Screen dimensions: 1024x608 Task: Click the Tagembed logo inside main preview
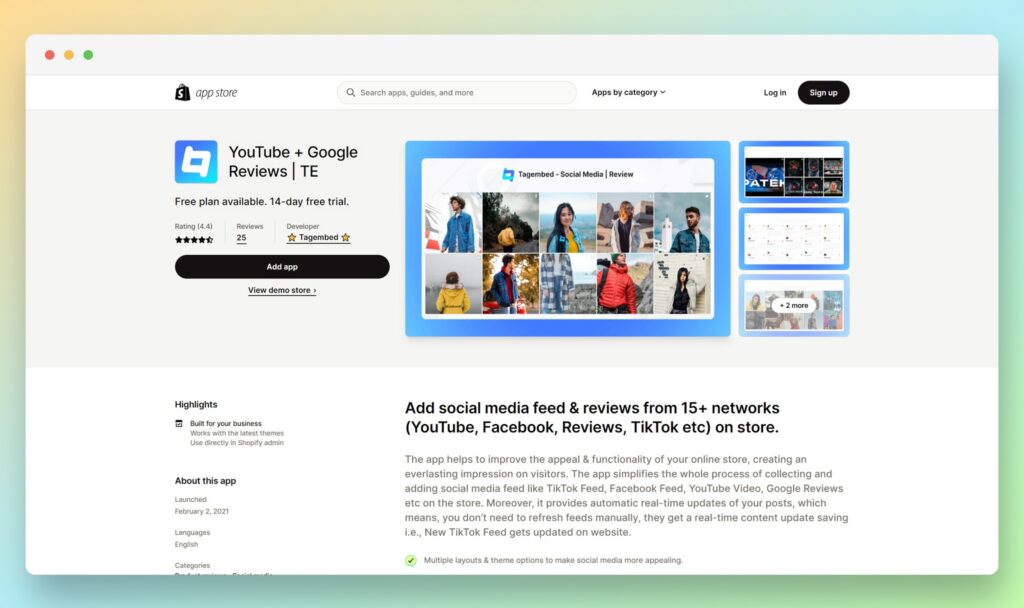coord(508,174)
